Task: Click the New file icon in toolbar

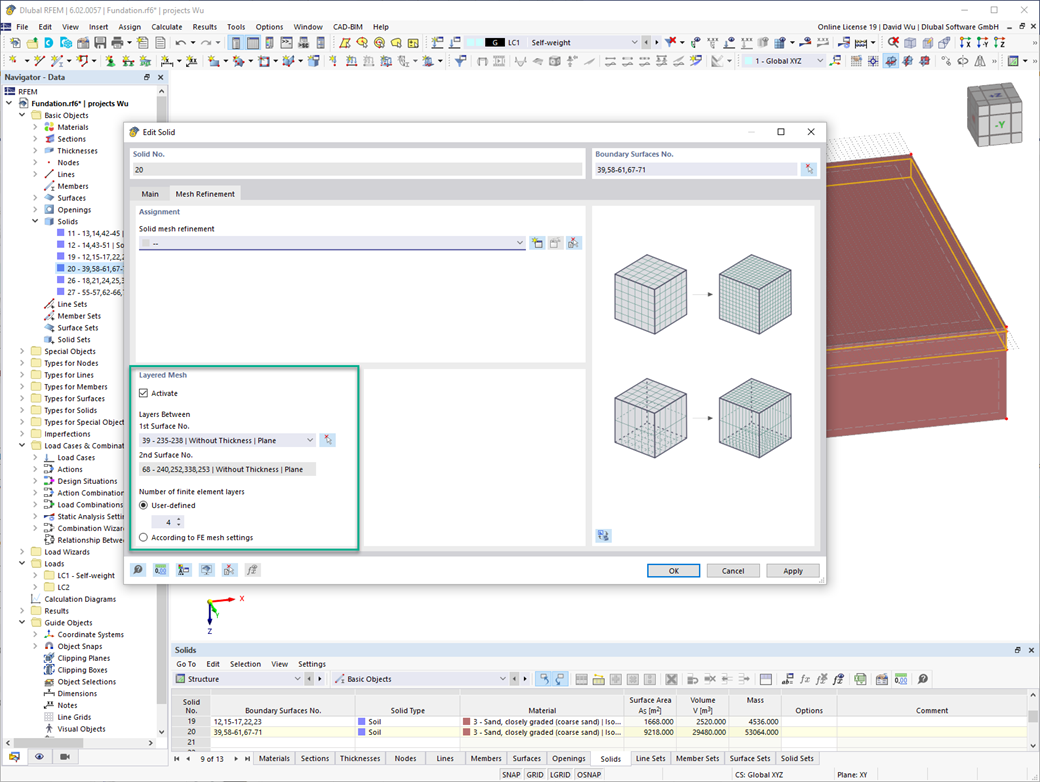Action: (15, 42)
